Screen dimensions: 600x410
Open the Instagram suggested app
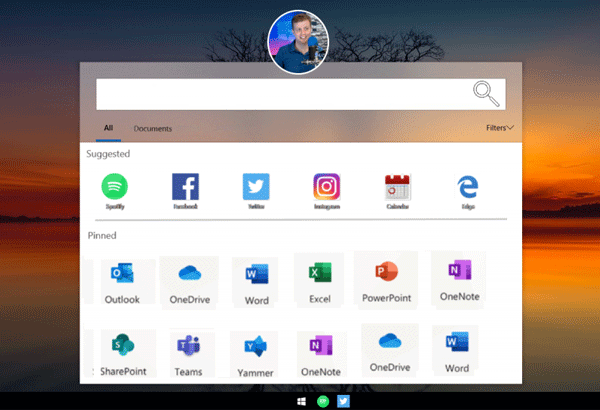click(327, 191)
